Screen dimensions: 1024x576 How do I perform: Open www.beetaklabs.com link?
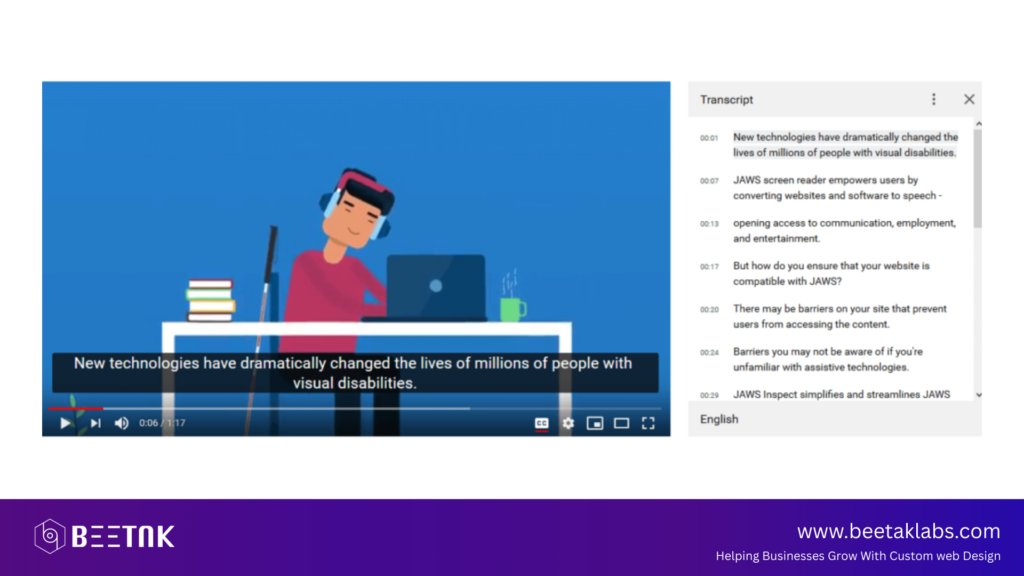click(x=899, y=531)
